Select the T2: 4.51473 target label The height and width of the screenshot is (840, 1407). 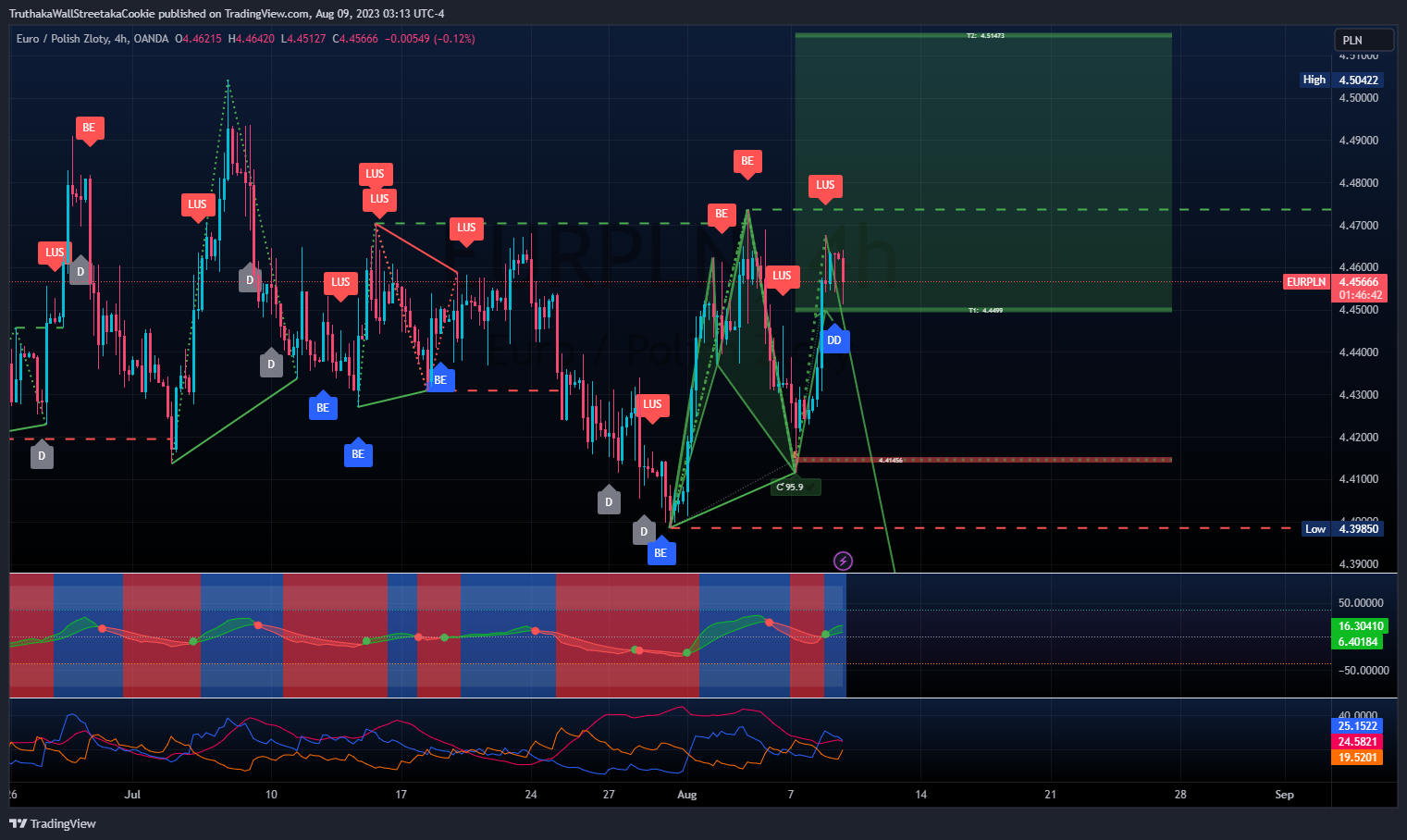pos(985,35)
